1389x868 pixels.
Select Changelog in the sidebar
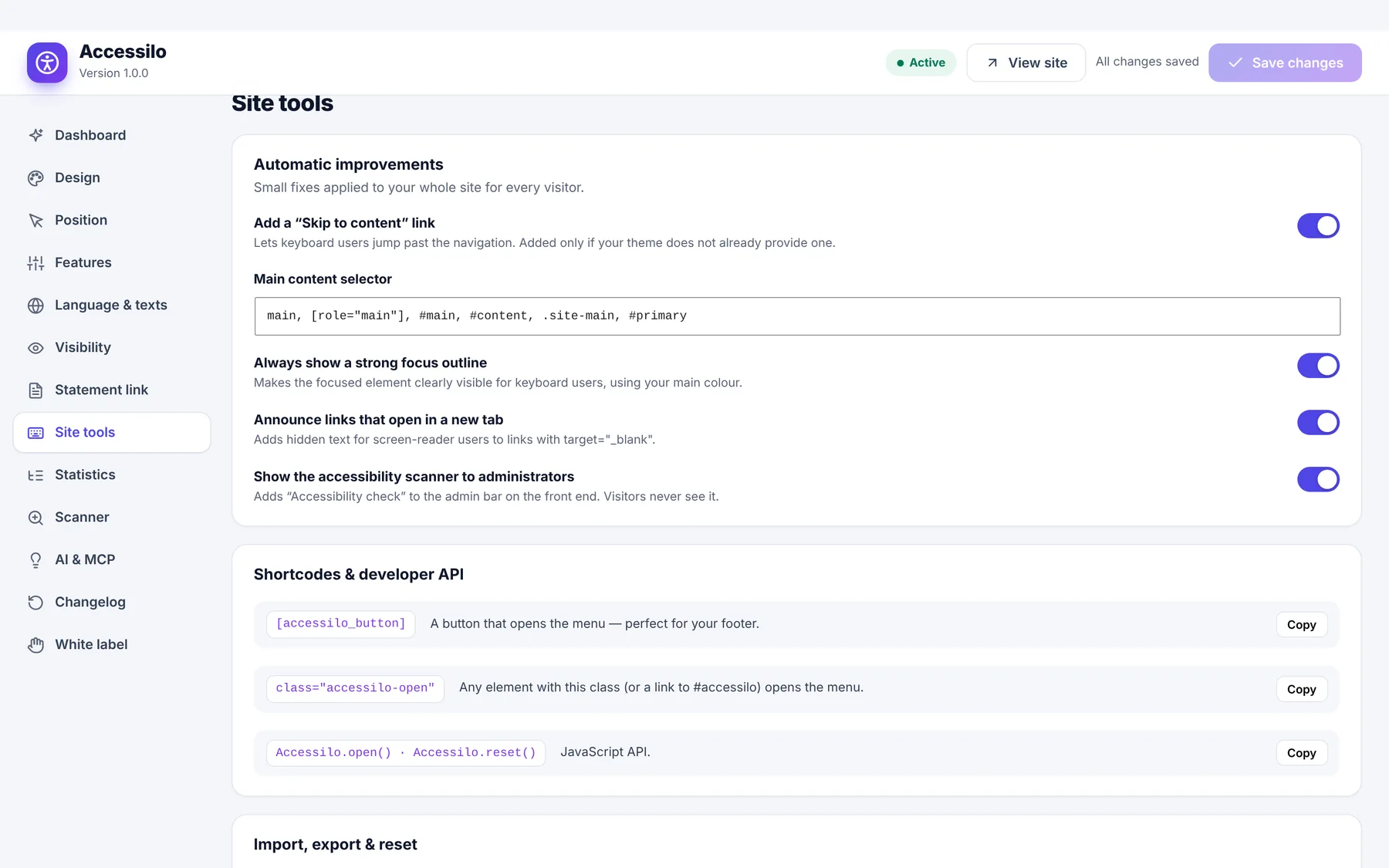pyautogui.click(x=112, y=602)
